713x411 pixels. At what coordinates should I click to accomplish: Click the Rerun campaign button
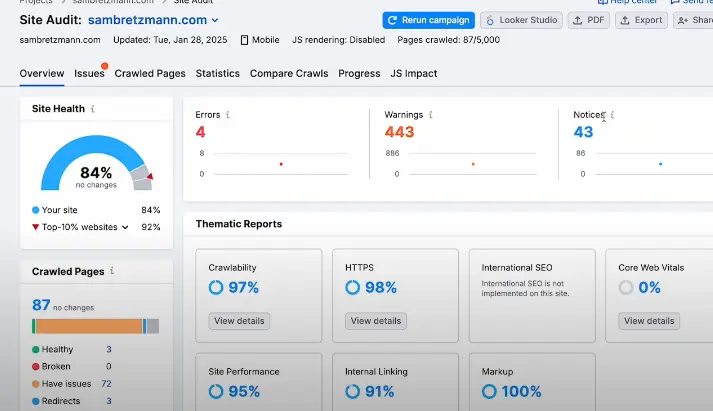pyautogui.click(x=428, y=20)
